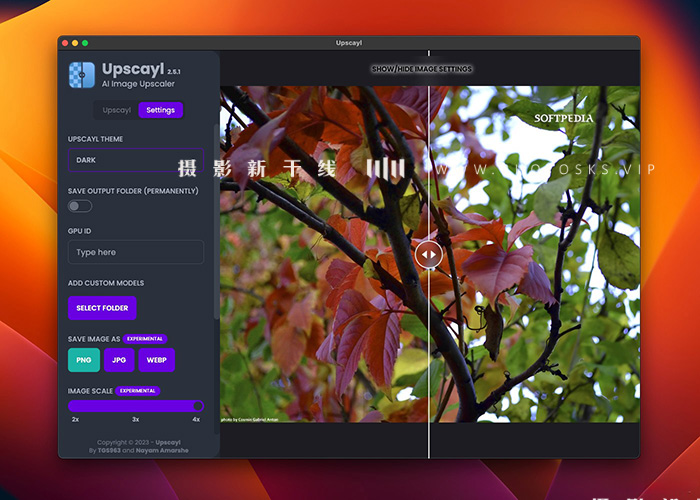Viewport: 700px width, 500px height.
Task: Click the upscaled image preview right side
Action: 535,254
